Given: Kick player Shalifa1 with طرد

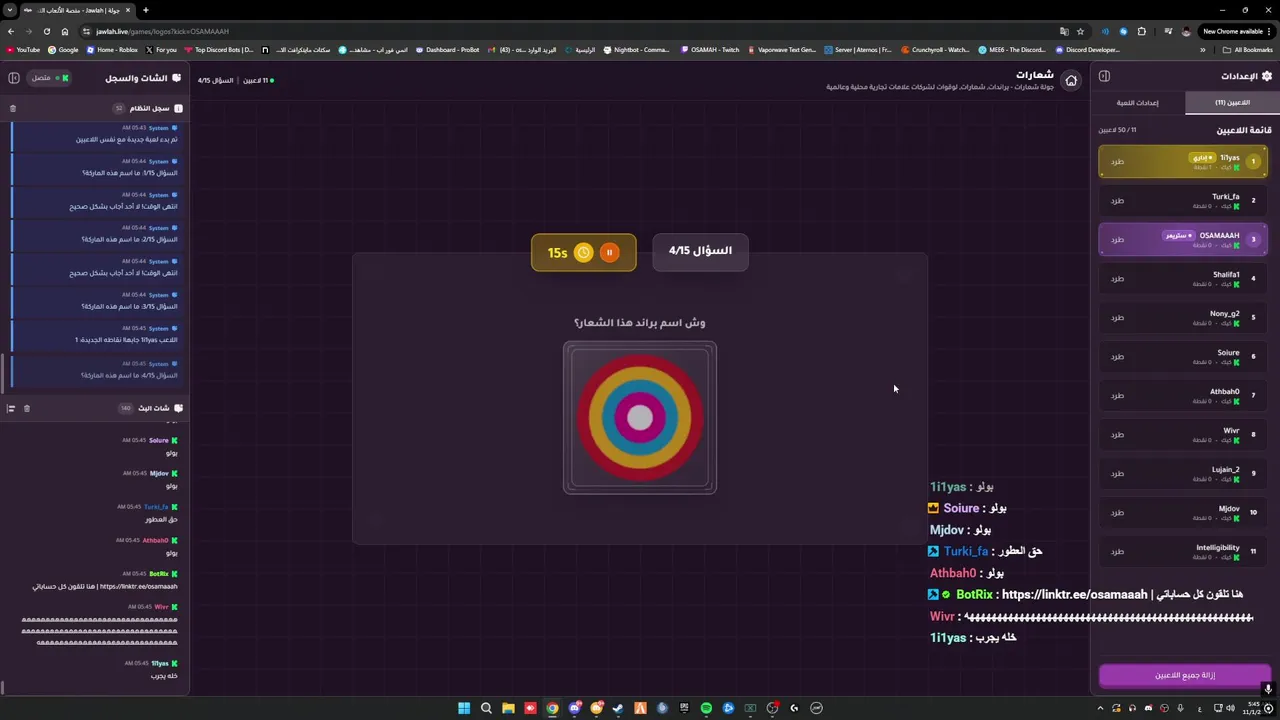Looking at the screenshot, I should pos(1117,279).
